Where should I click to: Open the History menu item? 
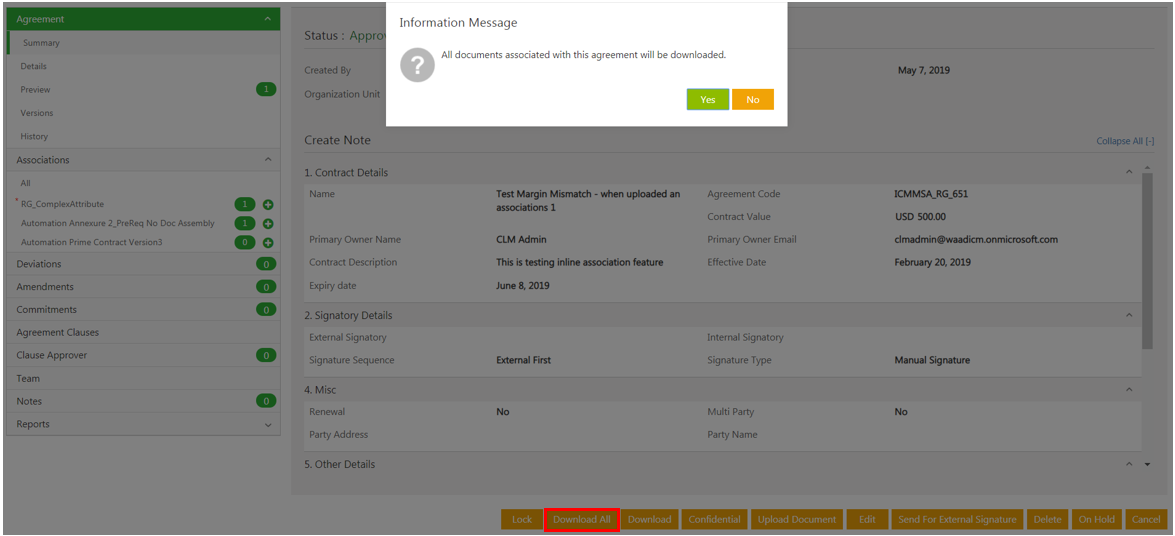34,136
